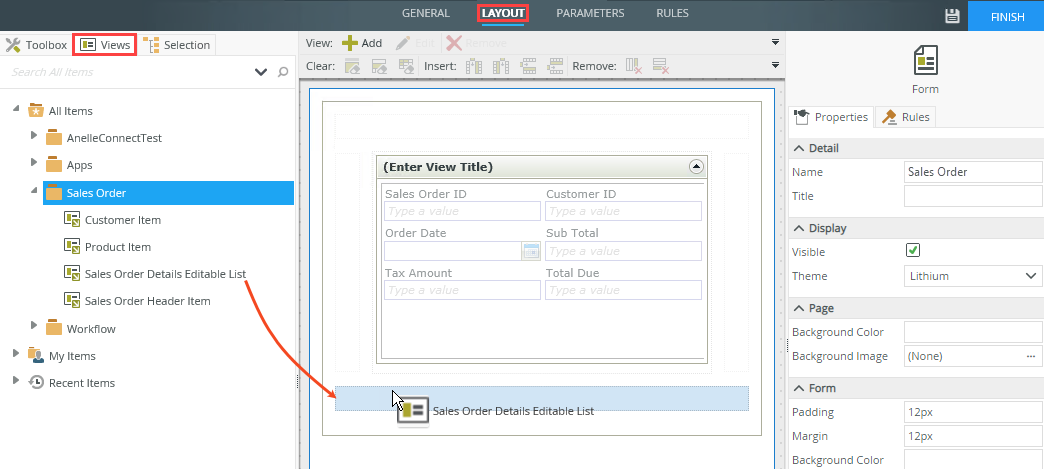The width and height of the screenshot is (1044, 469).
Task: Click the folder icon for AnelleConnectTest
Action: [54, 138]
